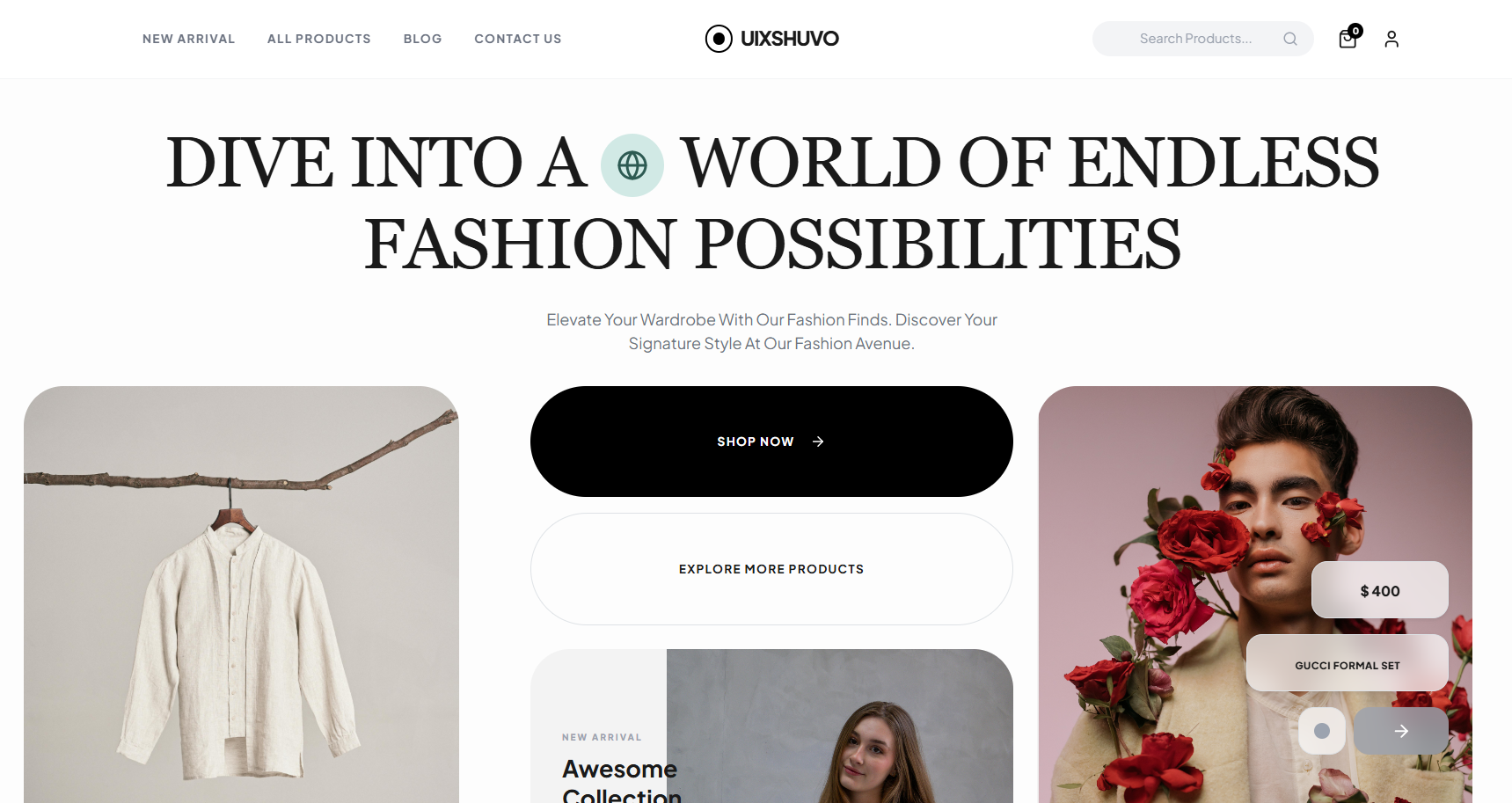Open the hanging linen shirt image
This screenshot has width=1512, height=803.
click(x=241, y=595)
